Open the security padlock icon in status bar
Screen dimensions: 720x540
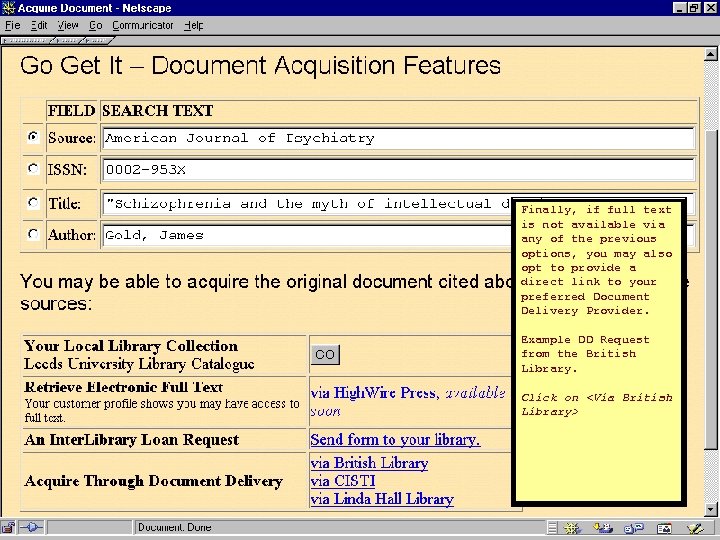click(8, 528)
